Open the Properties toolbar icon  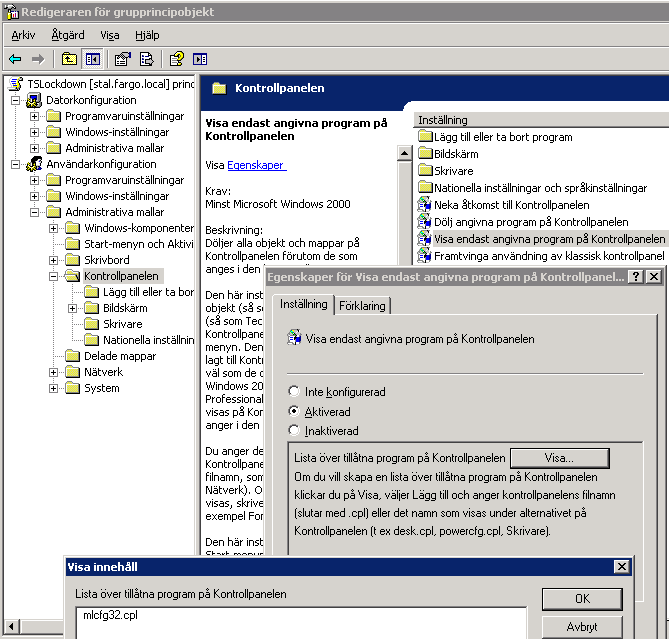123,59
